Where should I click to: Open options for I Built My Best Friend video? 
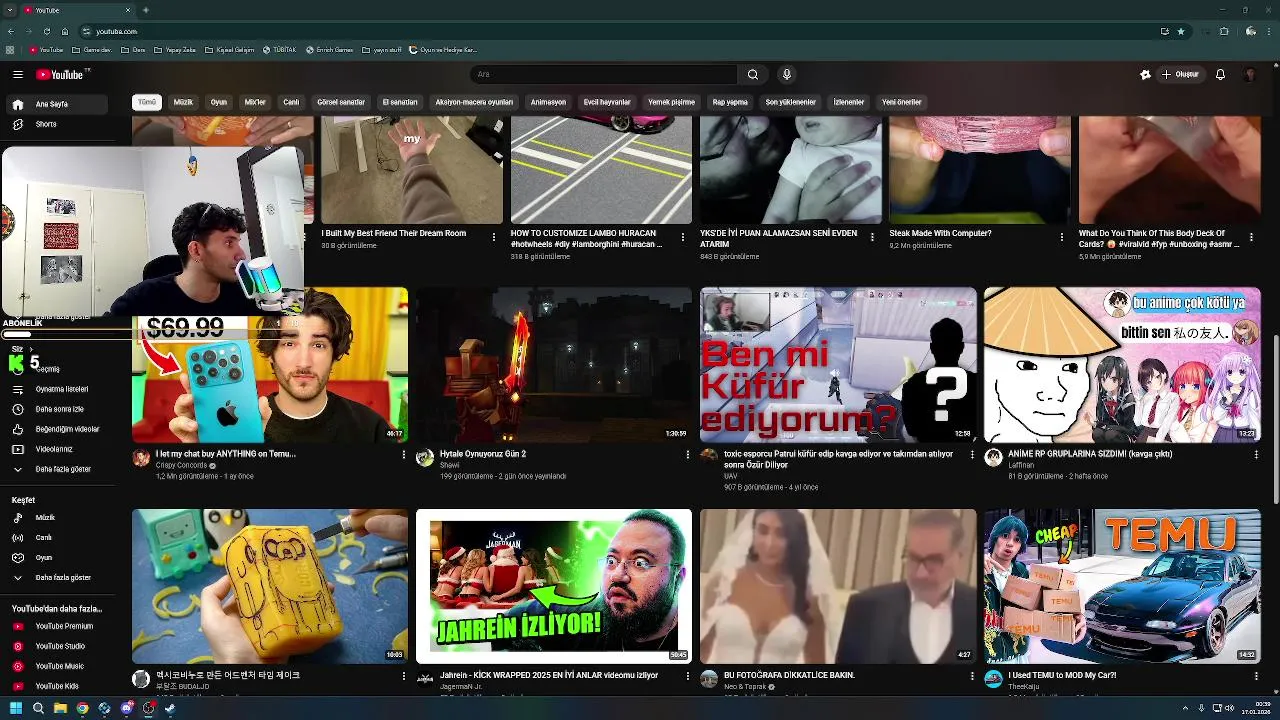(493, 237)
